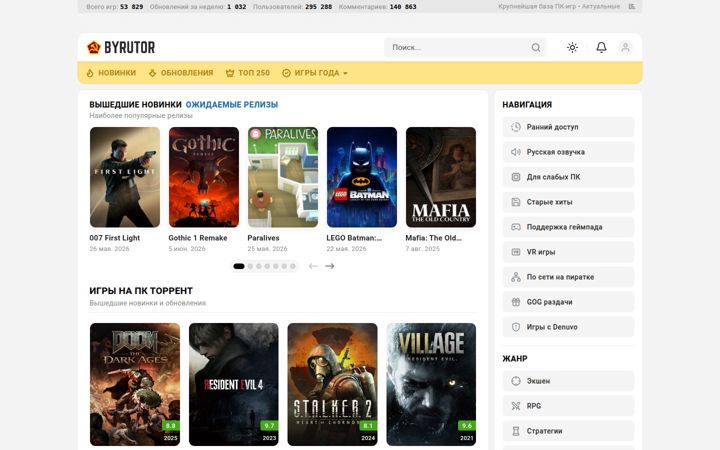Click the chess piece Стратегии icon
Viewport: 720px width, 450px height.
(516, 431)
